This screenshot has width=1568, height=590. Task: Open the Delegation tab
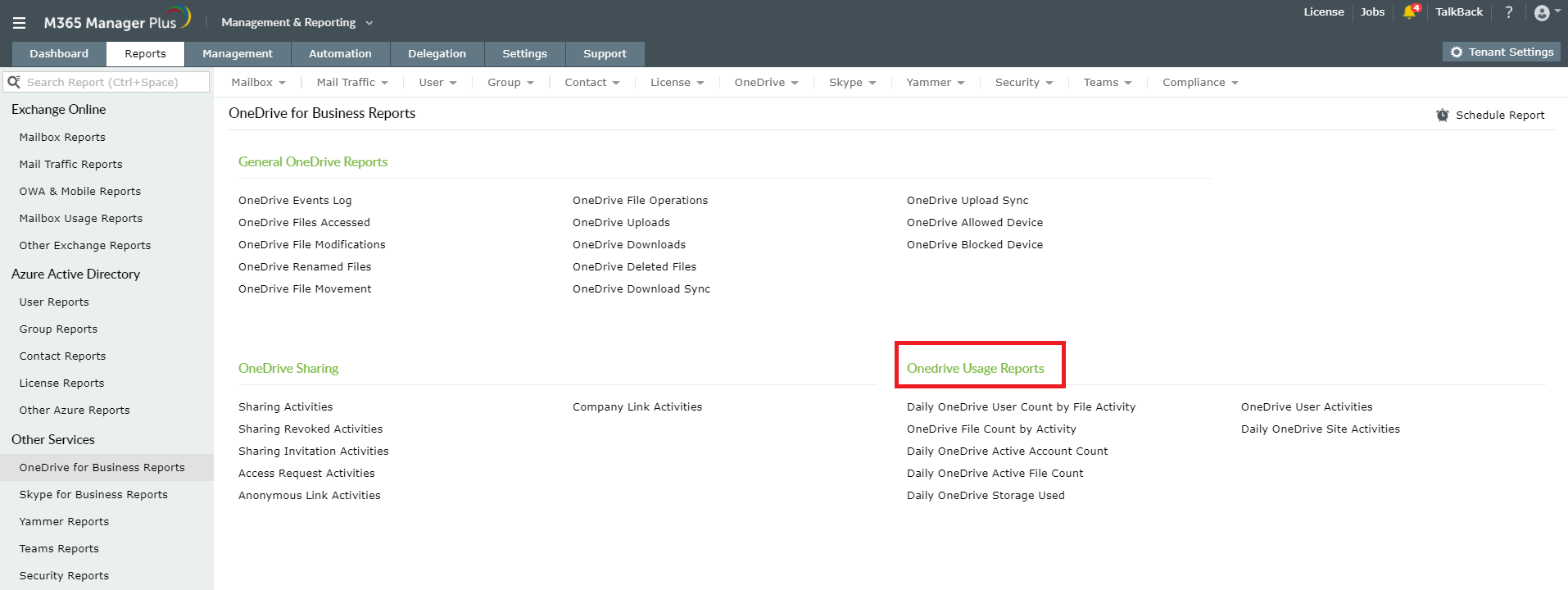pyautogui.click(x=437, y=54)
